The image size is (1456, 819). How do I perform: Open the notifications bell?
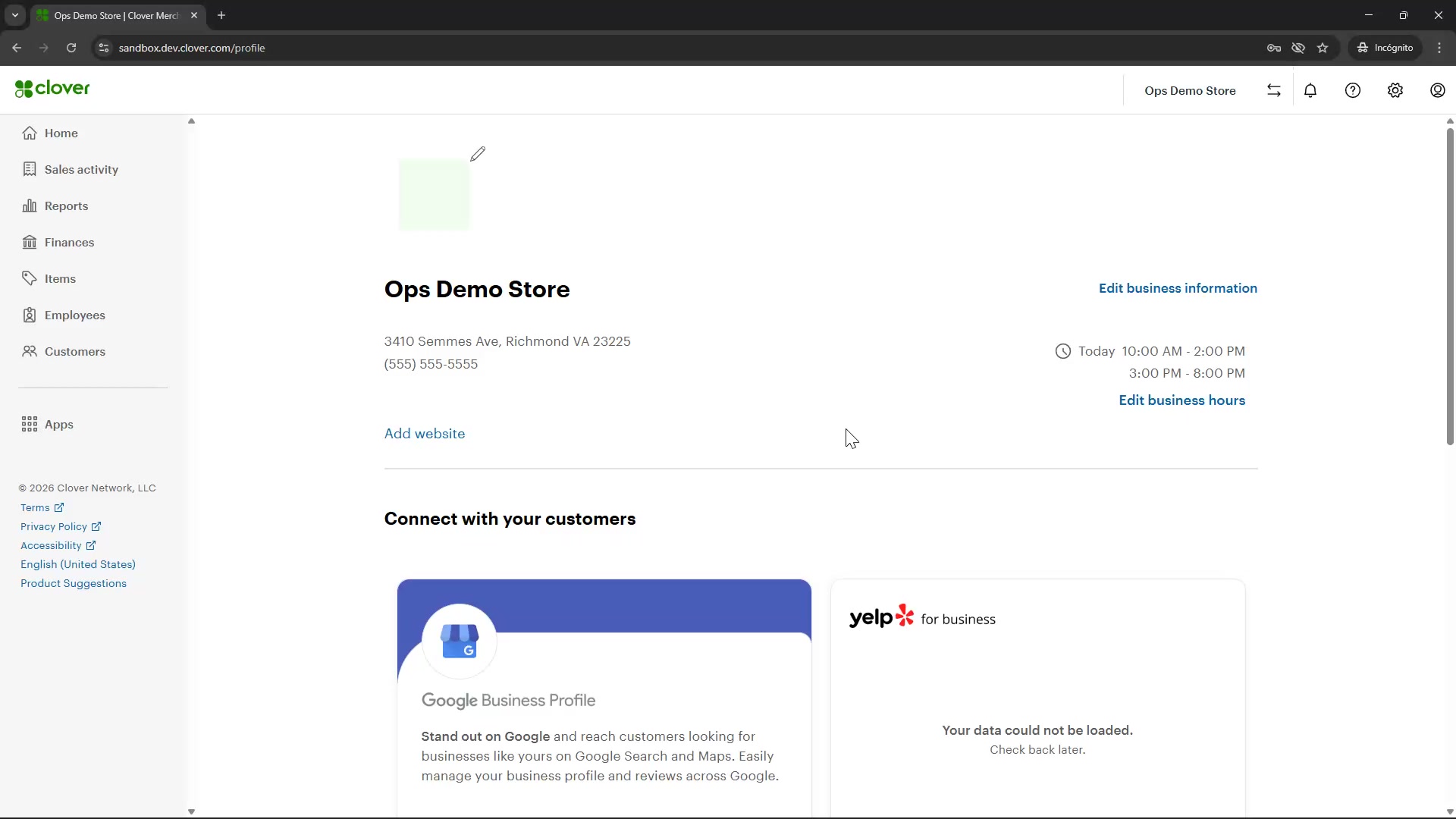coord(1310,90)
